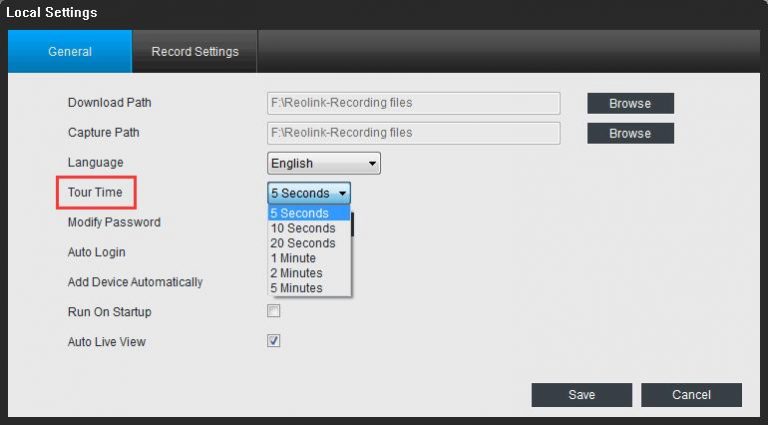Viewport: 768px width, 425px height.
Task: Select 1 Minute tour time
Action: pos(310,258)
